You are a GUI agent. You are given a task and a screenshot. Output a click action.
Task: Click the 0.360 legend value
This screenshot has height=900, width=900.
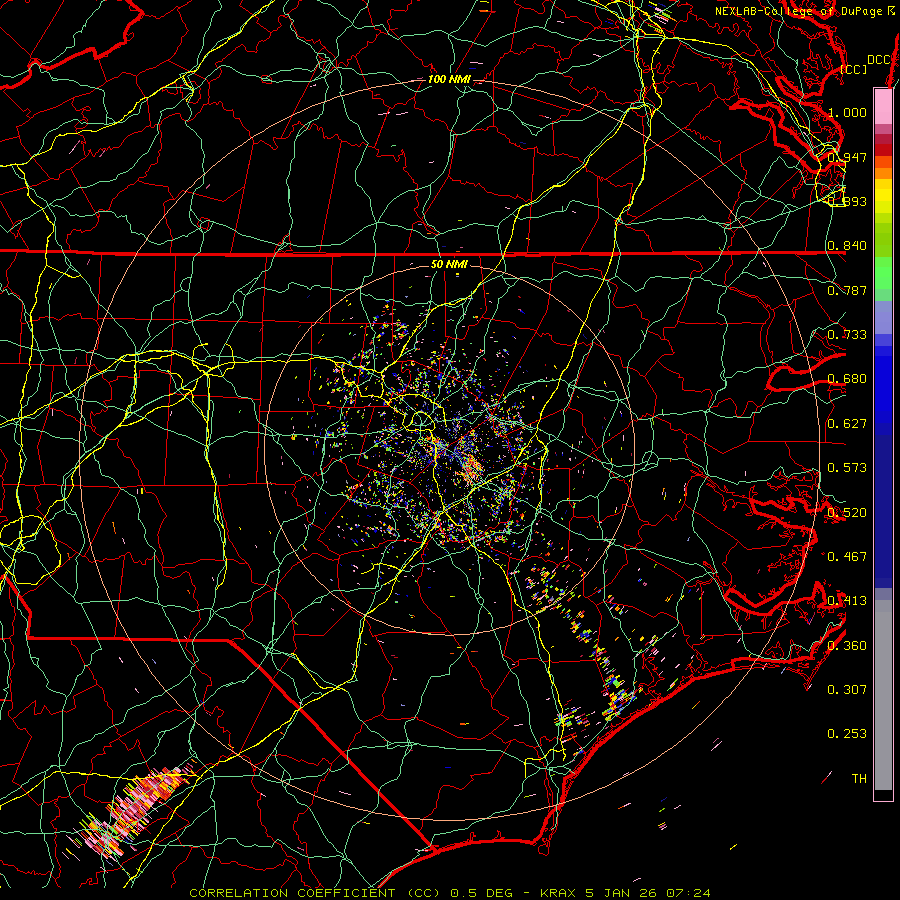[847, 646]
